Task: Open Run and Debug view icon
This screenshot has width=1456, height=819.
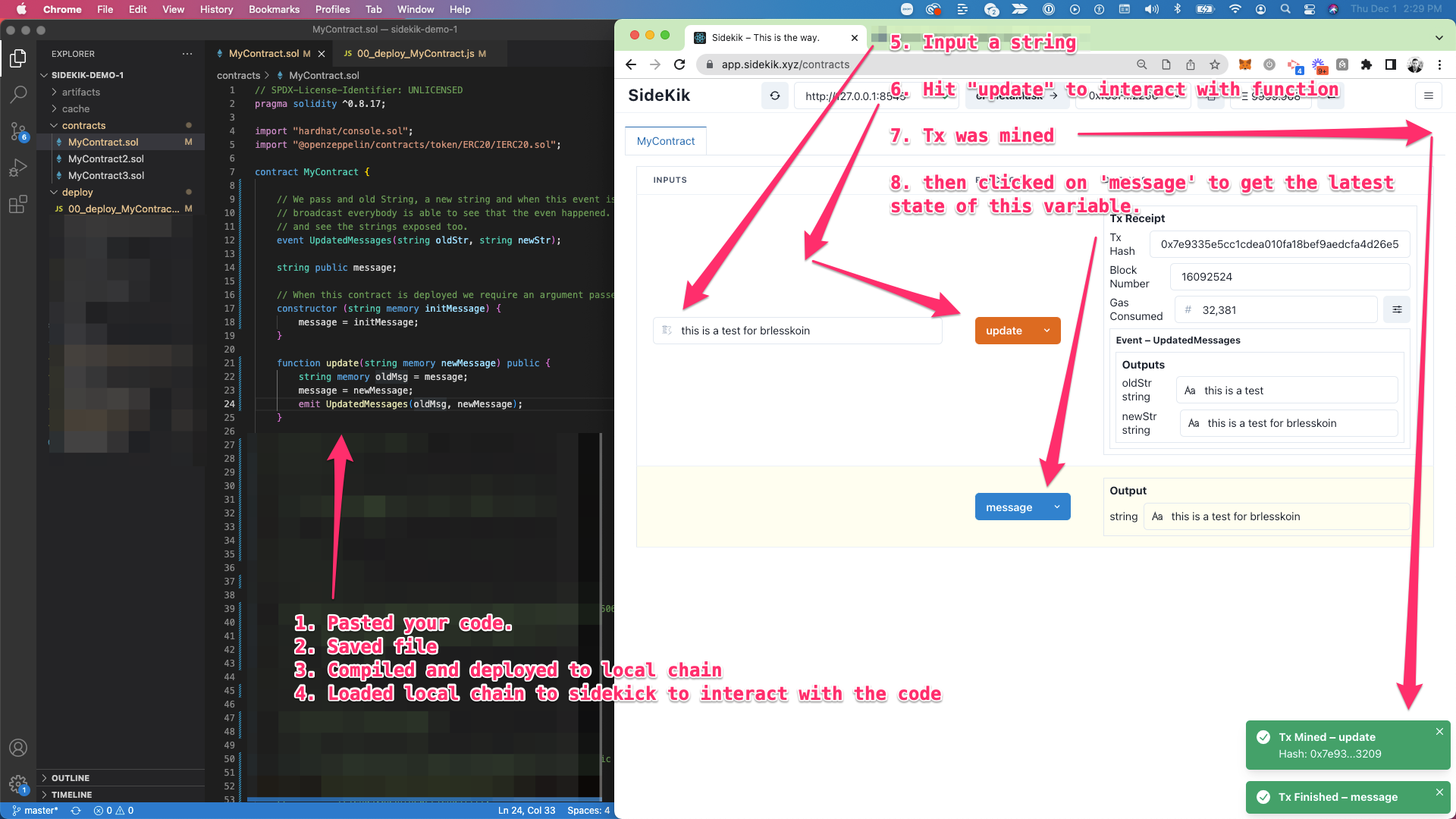Action: [x=18, y=168]
